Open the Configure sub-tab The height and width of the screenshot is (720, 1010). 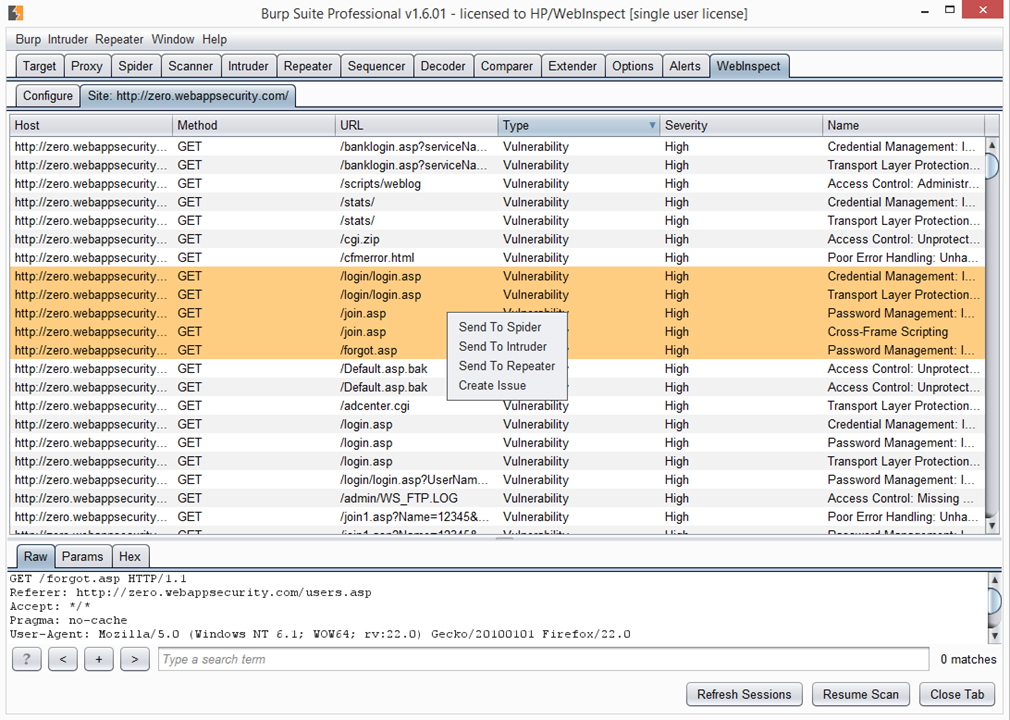pyautogui.click(x=48, y=96)
